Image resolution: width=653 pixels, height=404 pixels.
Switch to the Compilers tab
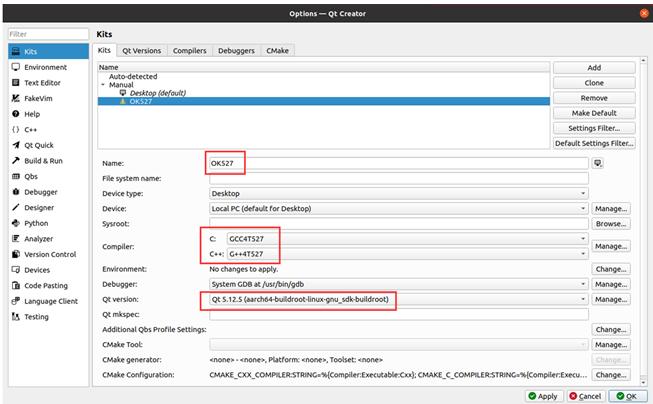click(189, 51)
